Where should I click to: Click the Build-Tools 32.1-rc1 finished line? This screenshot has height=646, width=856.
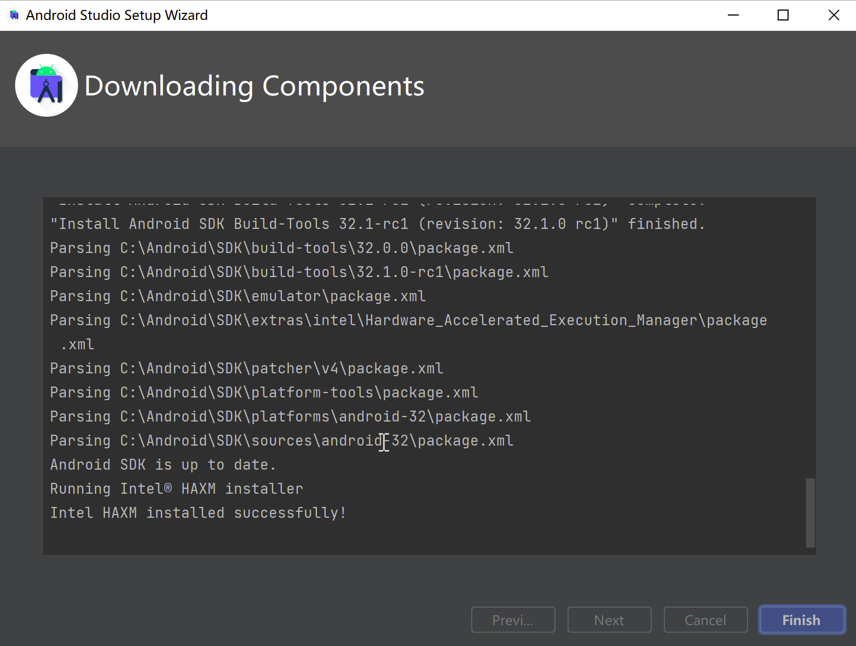tap(377, 225)
